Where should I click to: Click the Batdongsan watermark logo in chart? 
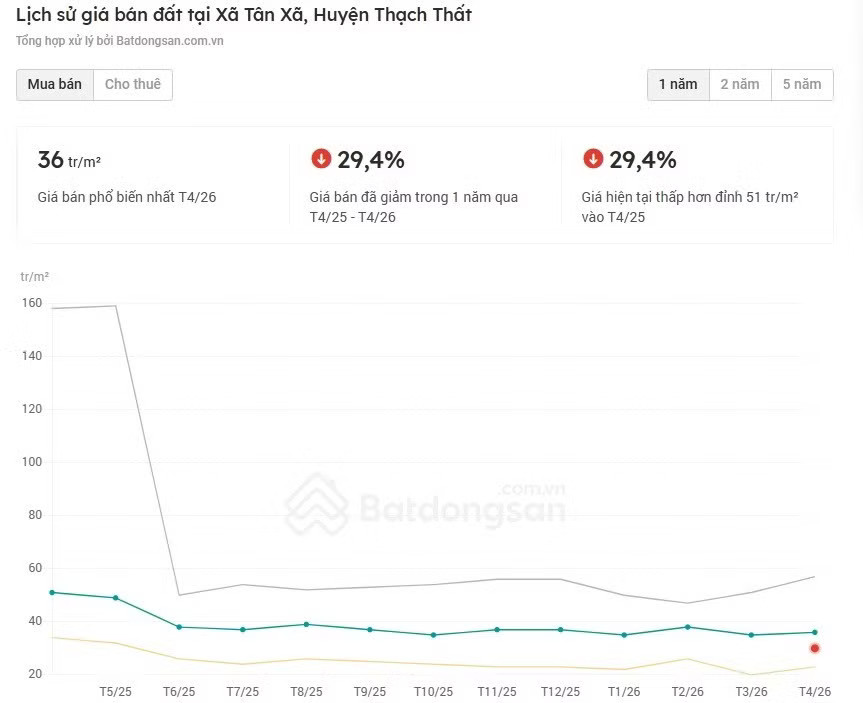click(425, 504)
